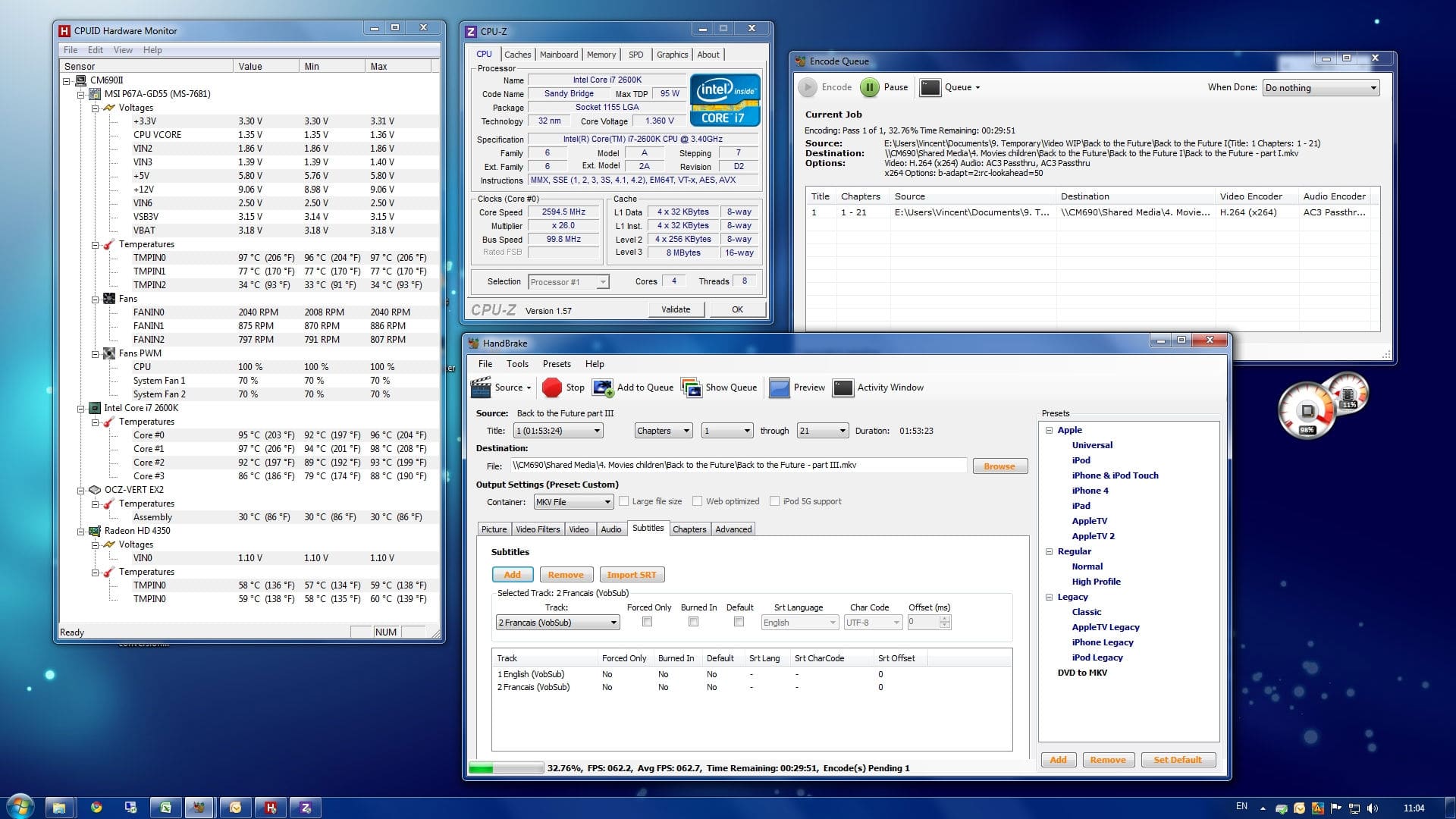Select the iPhone 4 preset
The image size is (1456, 819).
1090,491
